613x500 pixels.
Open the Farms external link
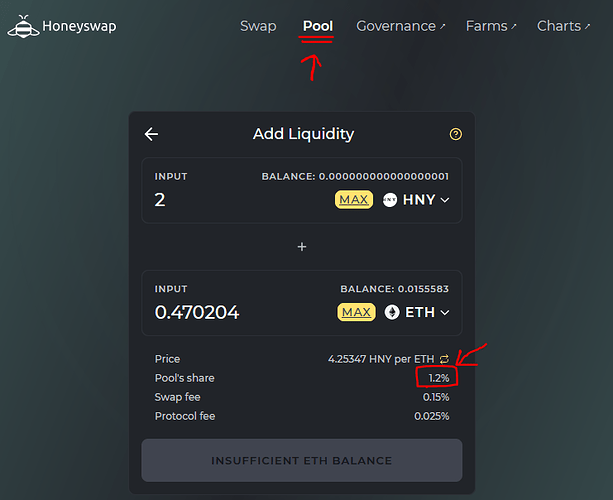pyautogui.click(x=491, y=26)
